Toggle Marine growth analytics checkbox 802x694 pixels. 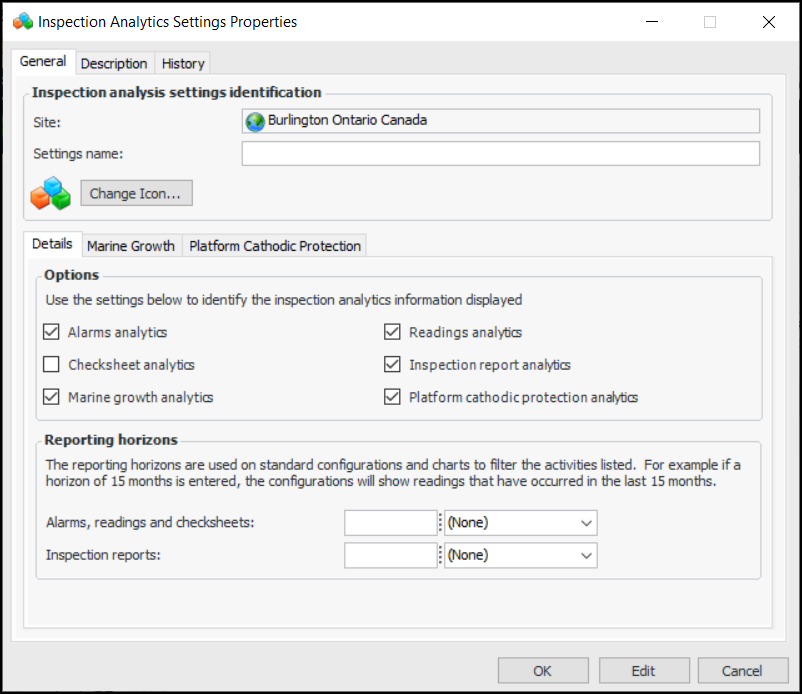(x=52, y=397)
